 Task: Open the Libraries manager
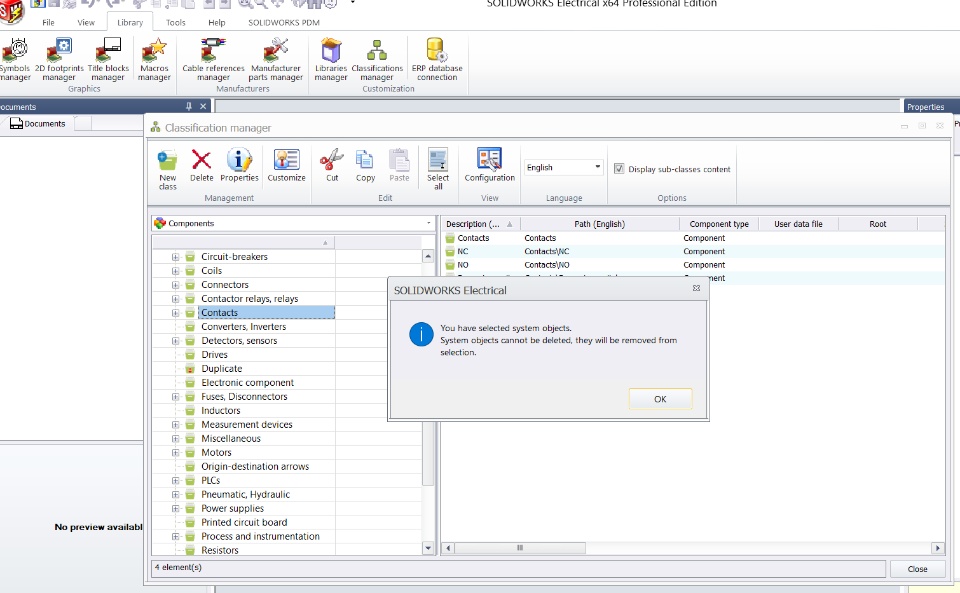point(331,59)
